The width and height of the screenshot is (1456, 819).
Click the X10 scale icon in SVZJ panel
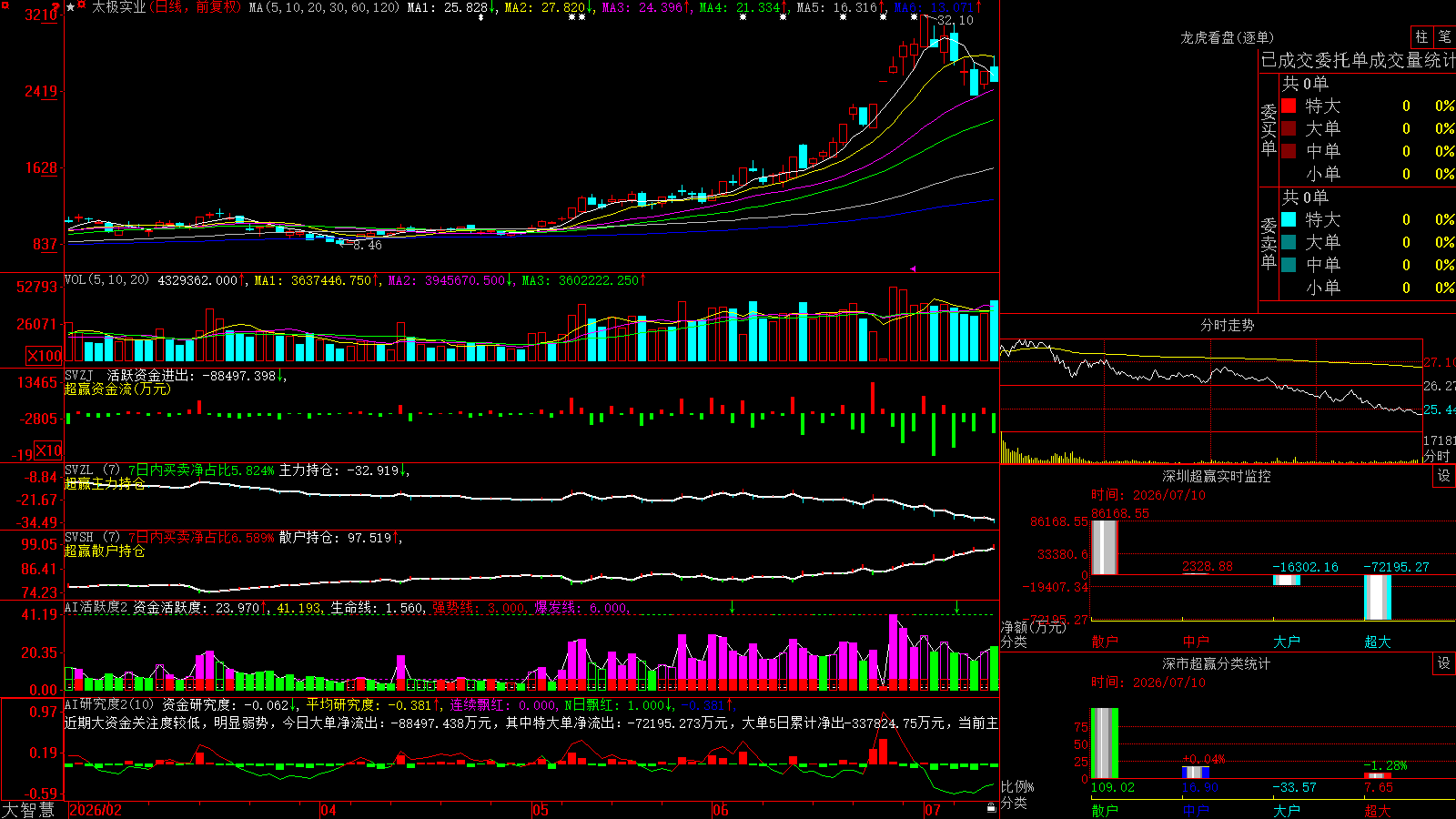click(x=48, y=450)
